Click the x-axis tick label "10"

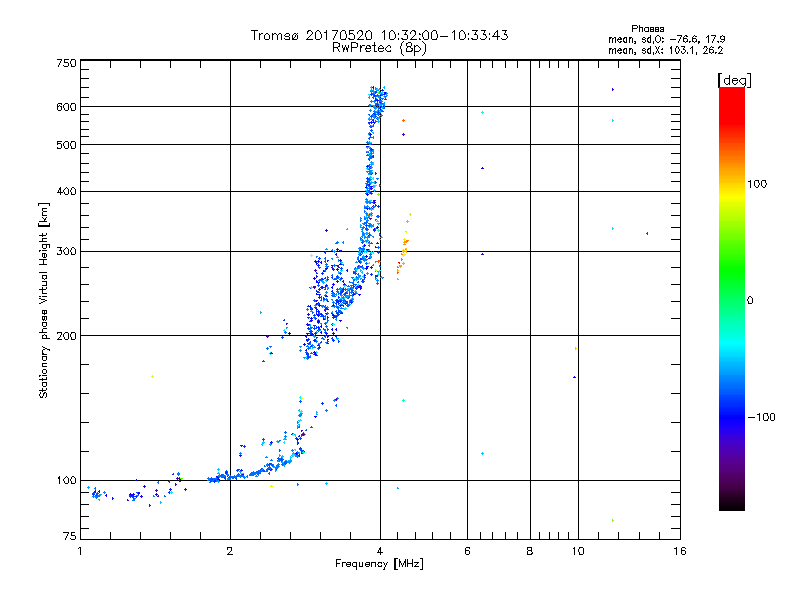pyautogui.click(x=578, y=551)
